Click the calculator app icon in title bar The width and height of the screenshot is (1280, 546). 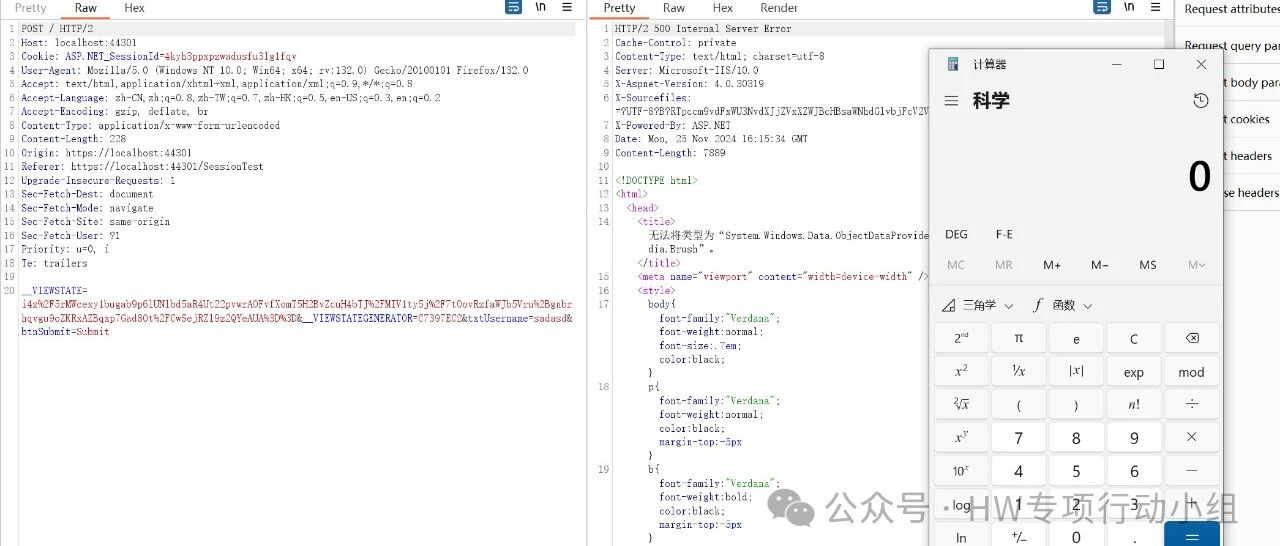pos(951,64)
